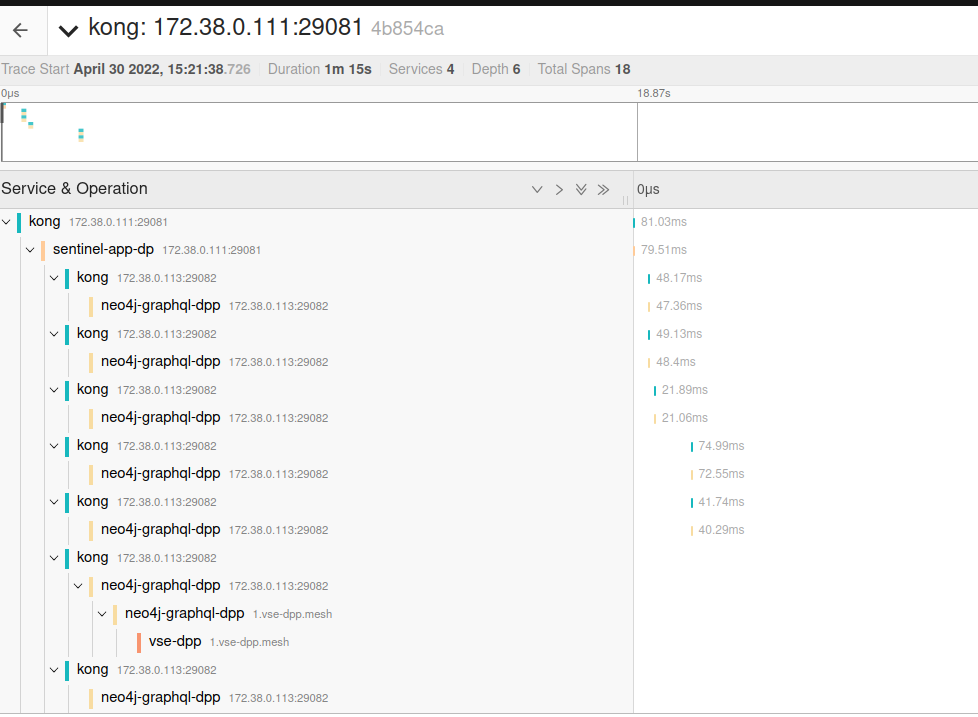978x717 pixels.
Task: Click the 81.03ms duration bar
Action: (632, 221)
